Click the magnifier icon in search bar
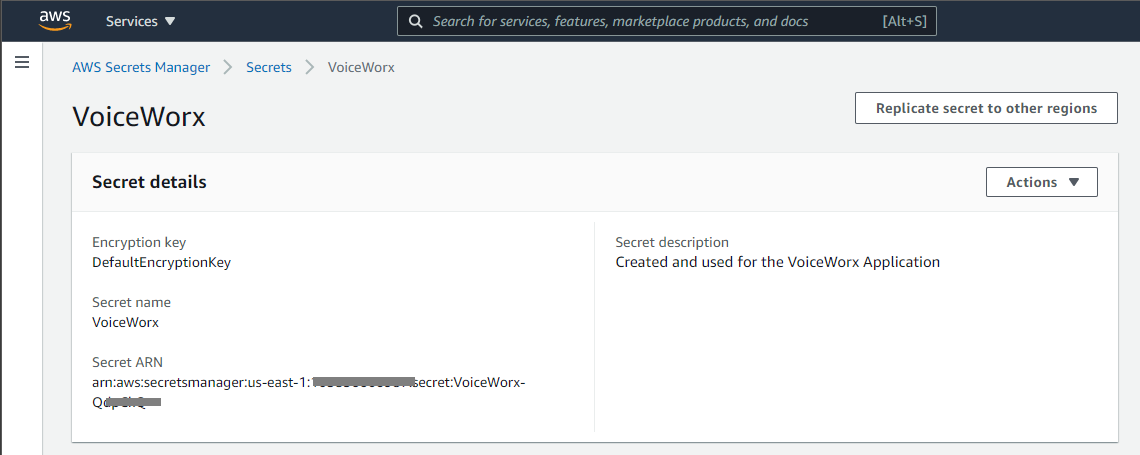Screen dimensions: 1140x455 [x=415, y=21]
